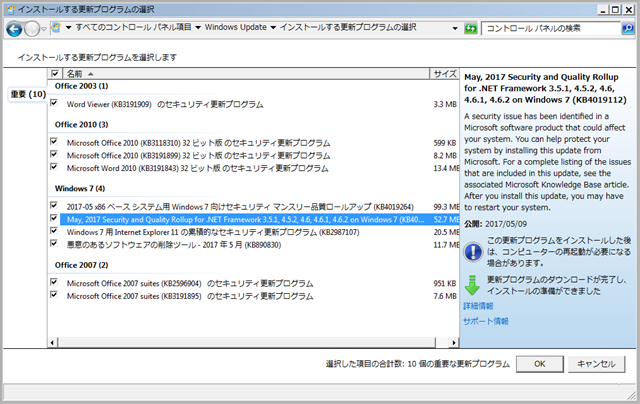Uncheck Office 2007 suites (KB3191895) checkbox

[x=53, y=294]
